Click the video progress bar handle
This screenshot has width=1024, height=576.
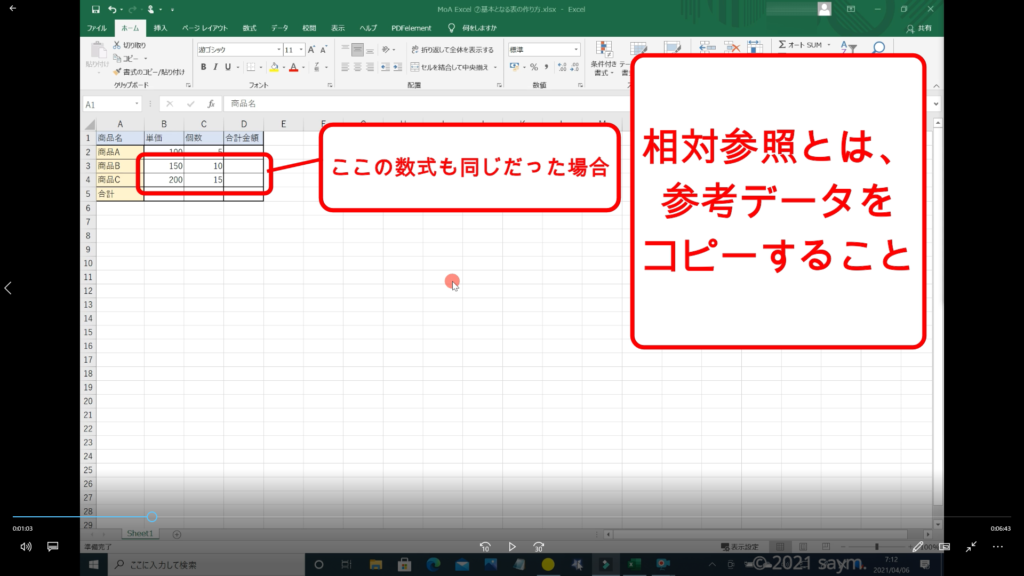(x=152, y=517)
